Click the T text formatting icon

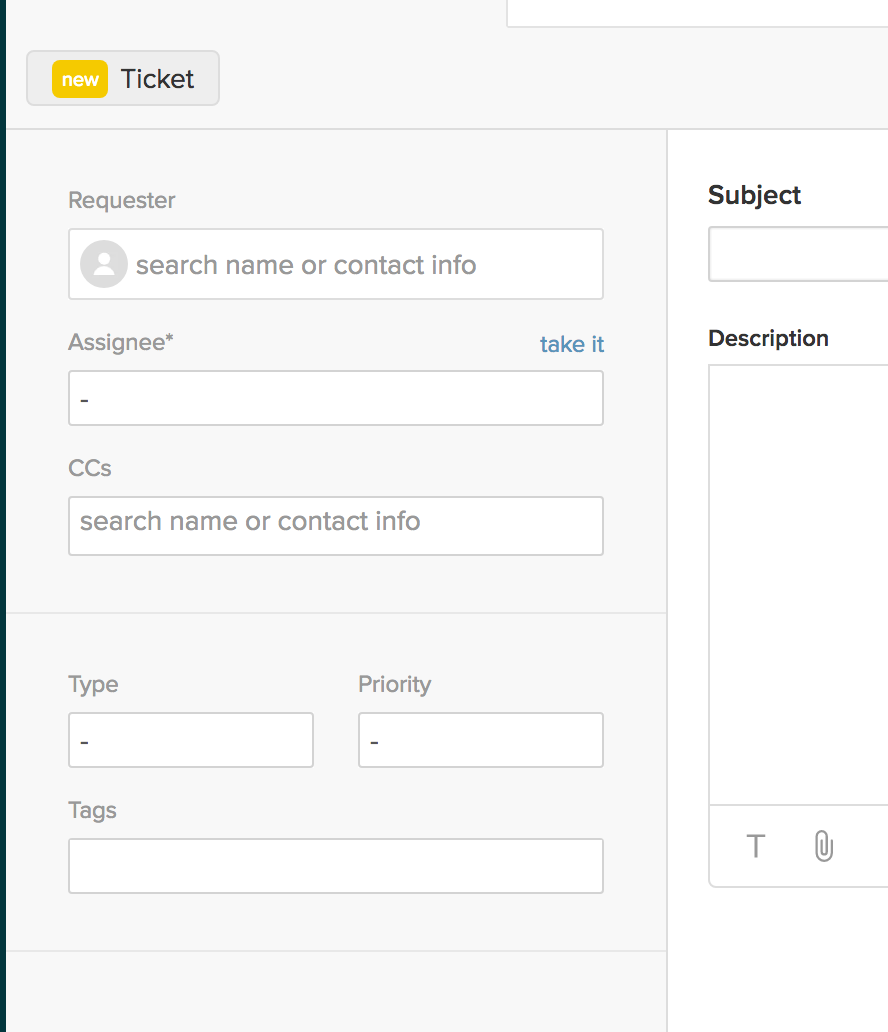[756, 846]
